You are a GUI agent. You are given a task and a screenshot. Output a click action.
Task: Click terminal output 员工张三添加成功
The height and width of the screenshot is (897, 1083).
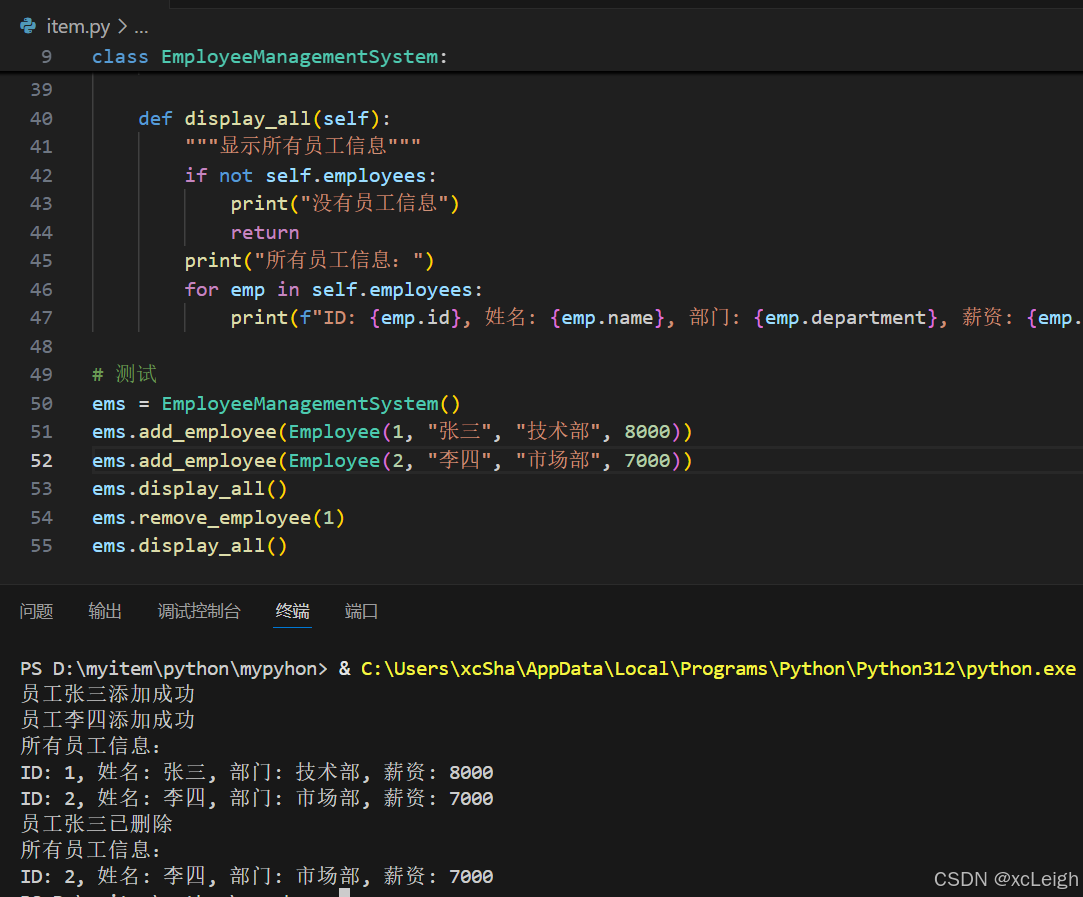[x=108, y=694]
